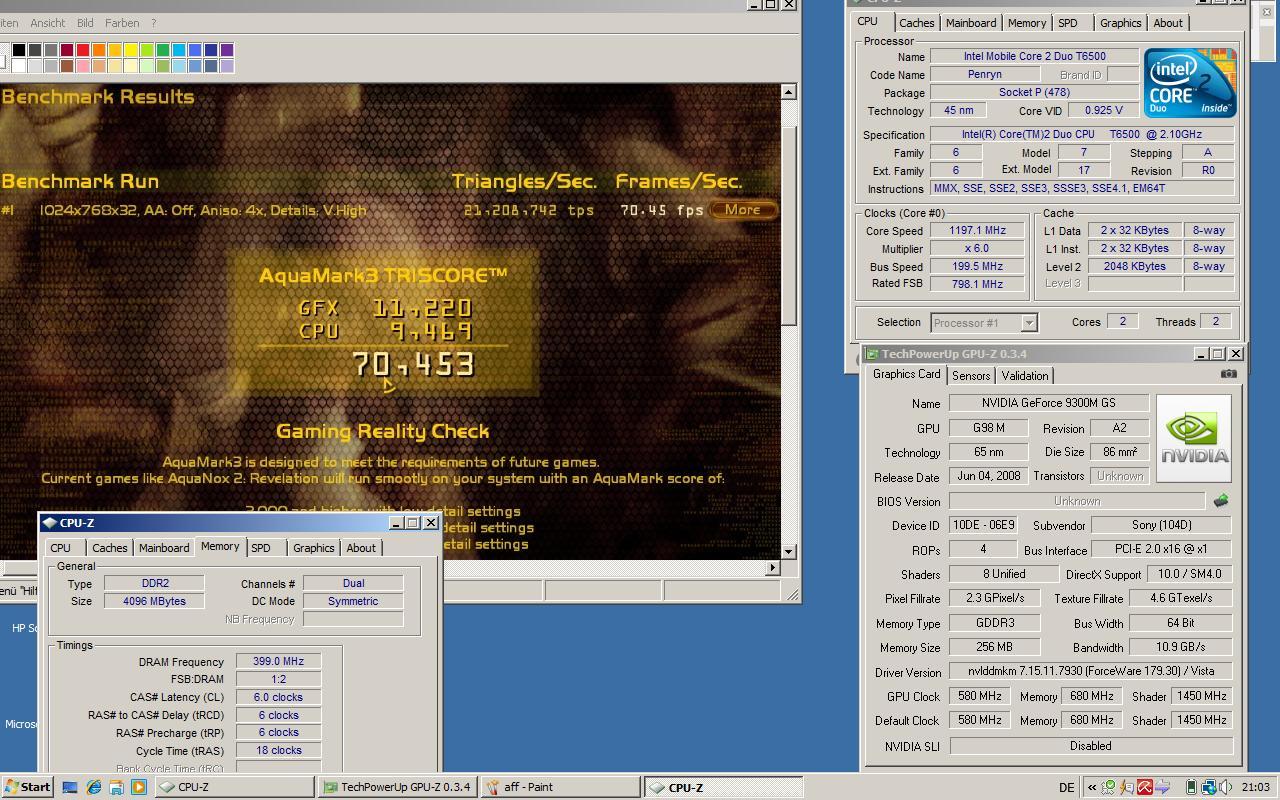Click the messenger chat tray icon
The height and width of the screenshot is (800, 1280).
click(1127, 787)
